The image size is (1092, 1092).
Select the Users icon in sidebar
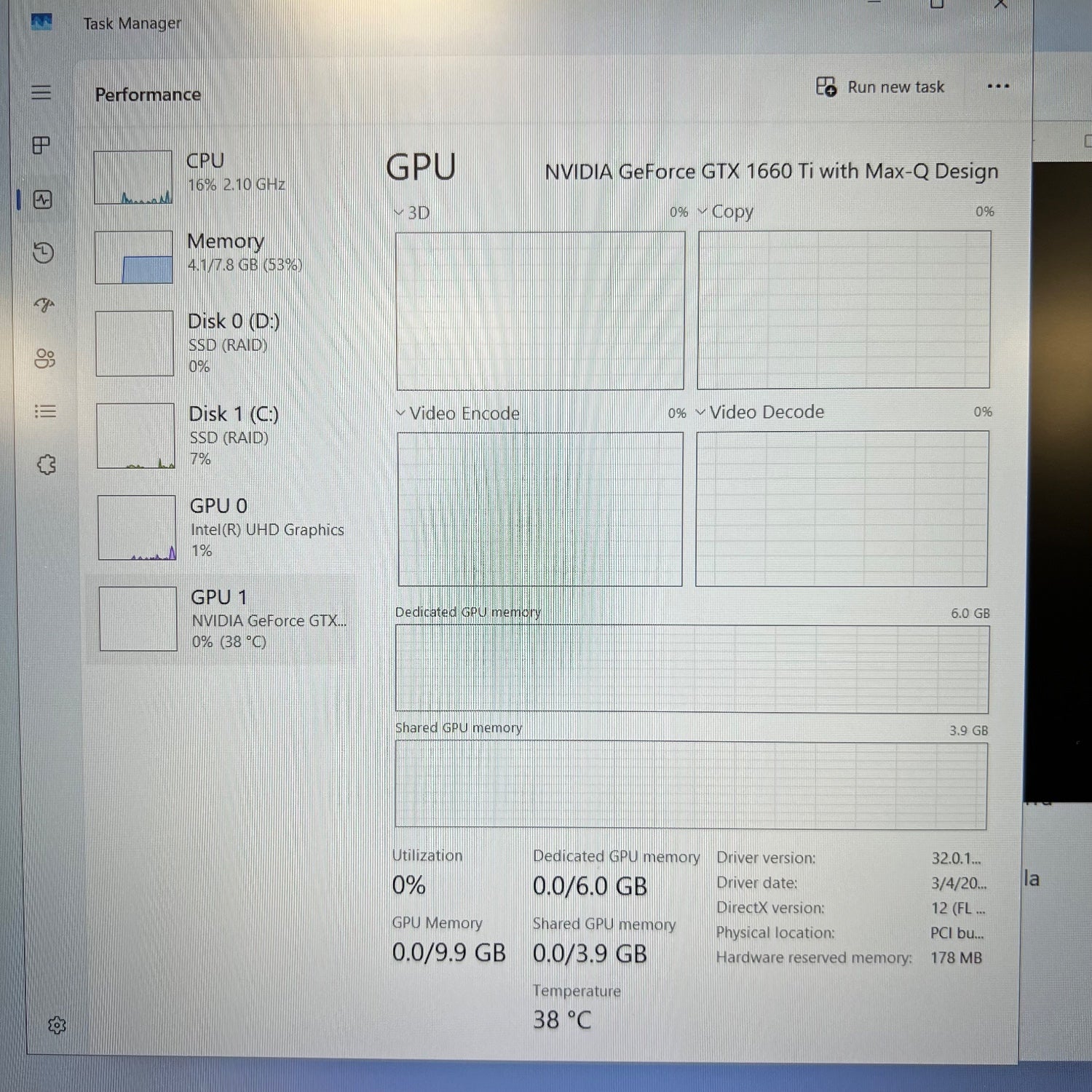point(44,359)
